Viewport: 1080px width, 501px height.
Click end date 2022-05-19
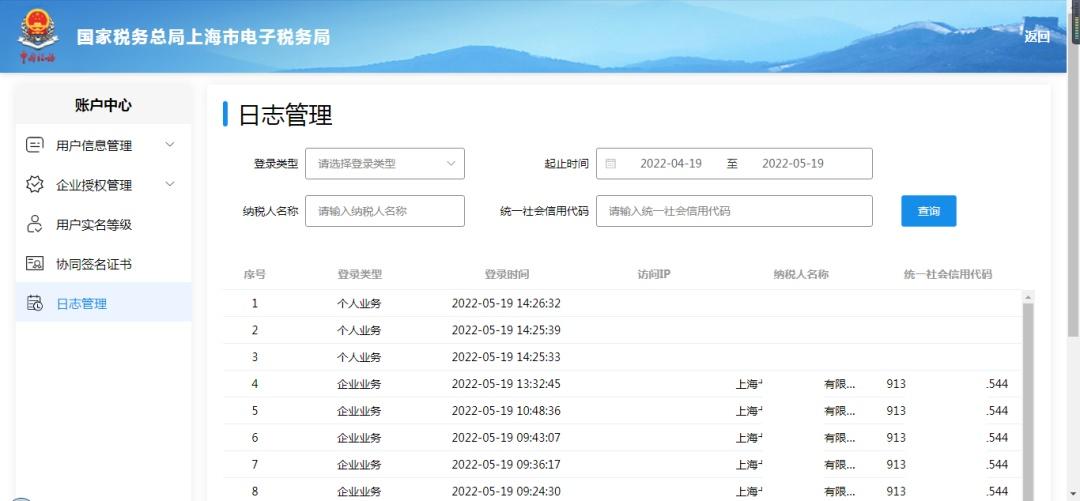coord(793,163)
